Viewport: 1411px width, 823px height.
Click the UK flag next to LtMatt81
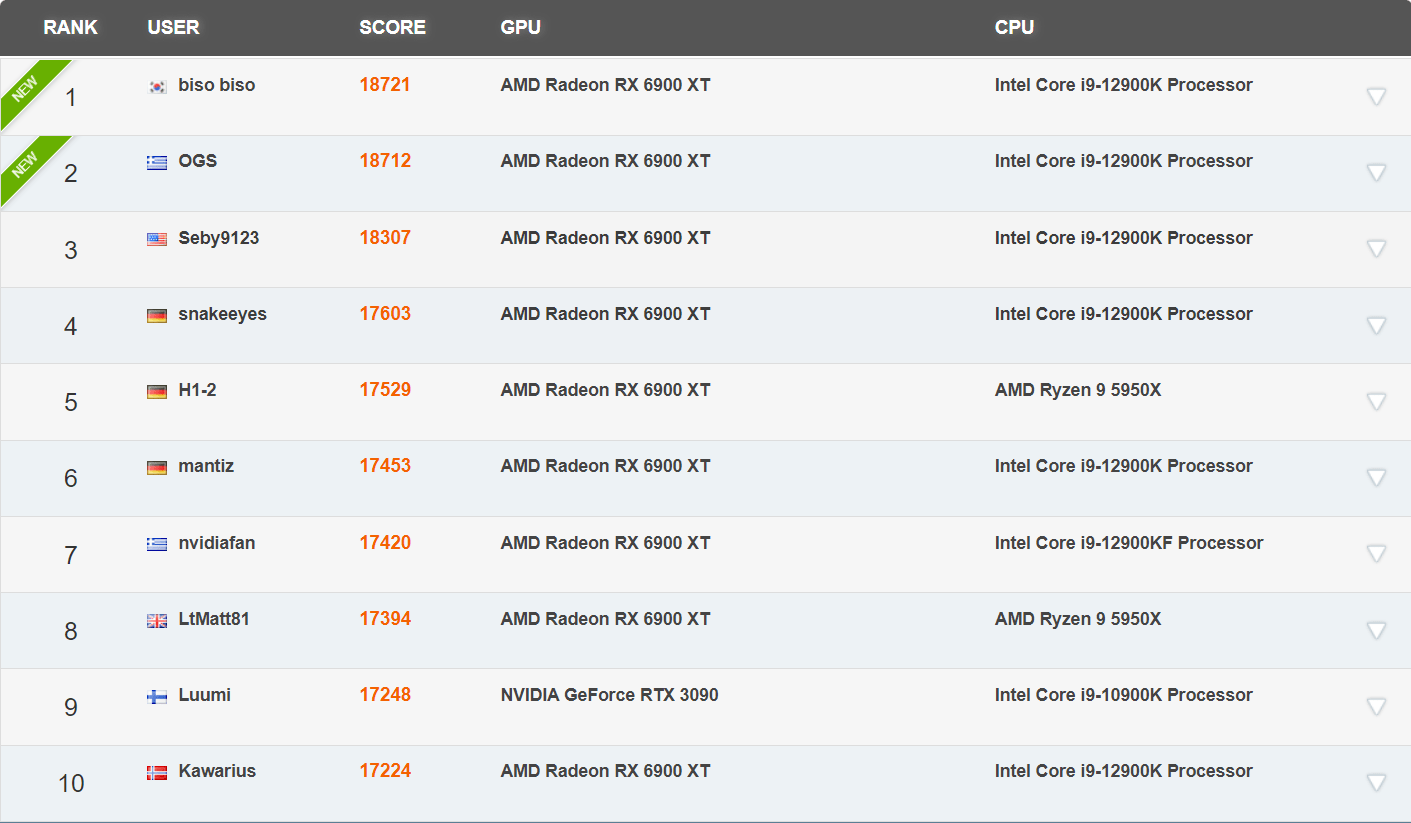pos(157,619)
